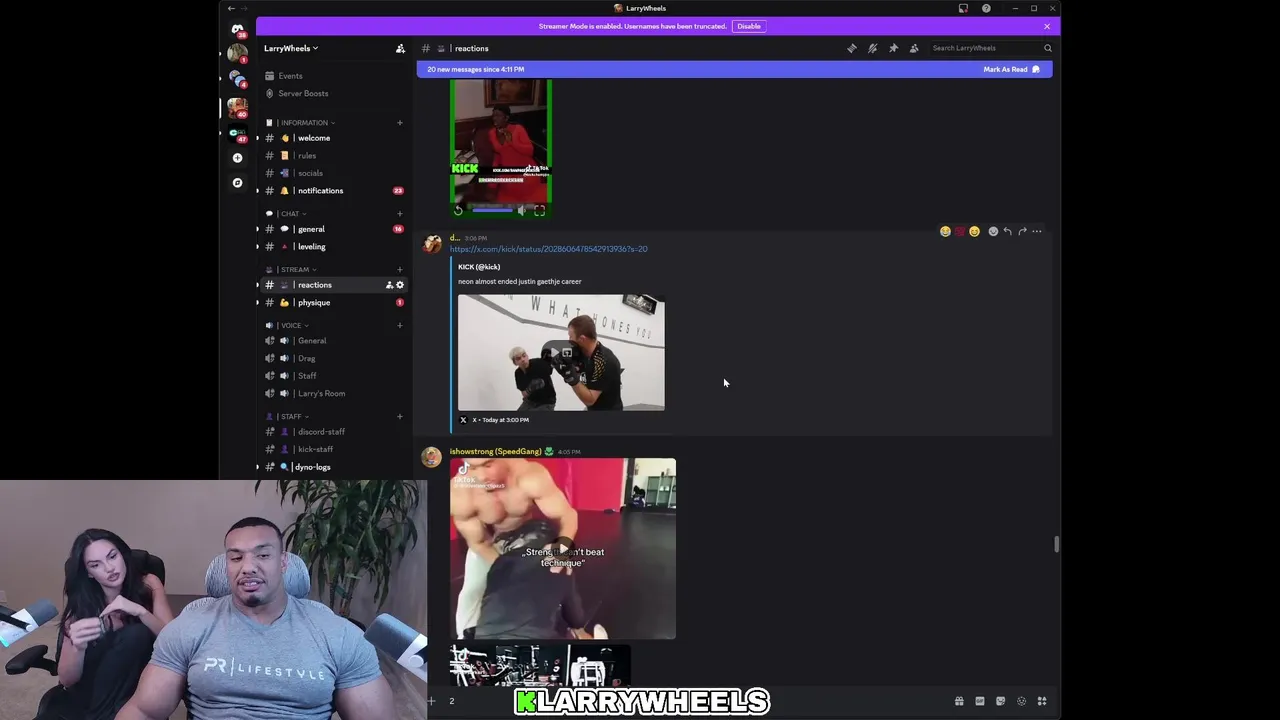The width and height of the screenshot is (1280, 720).
Task: Join the Drag voice channel
Action: (333, 358)
